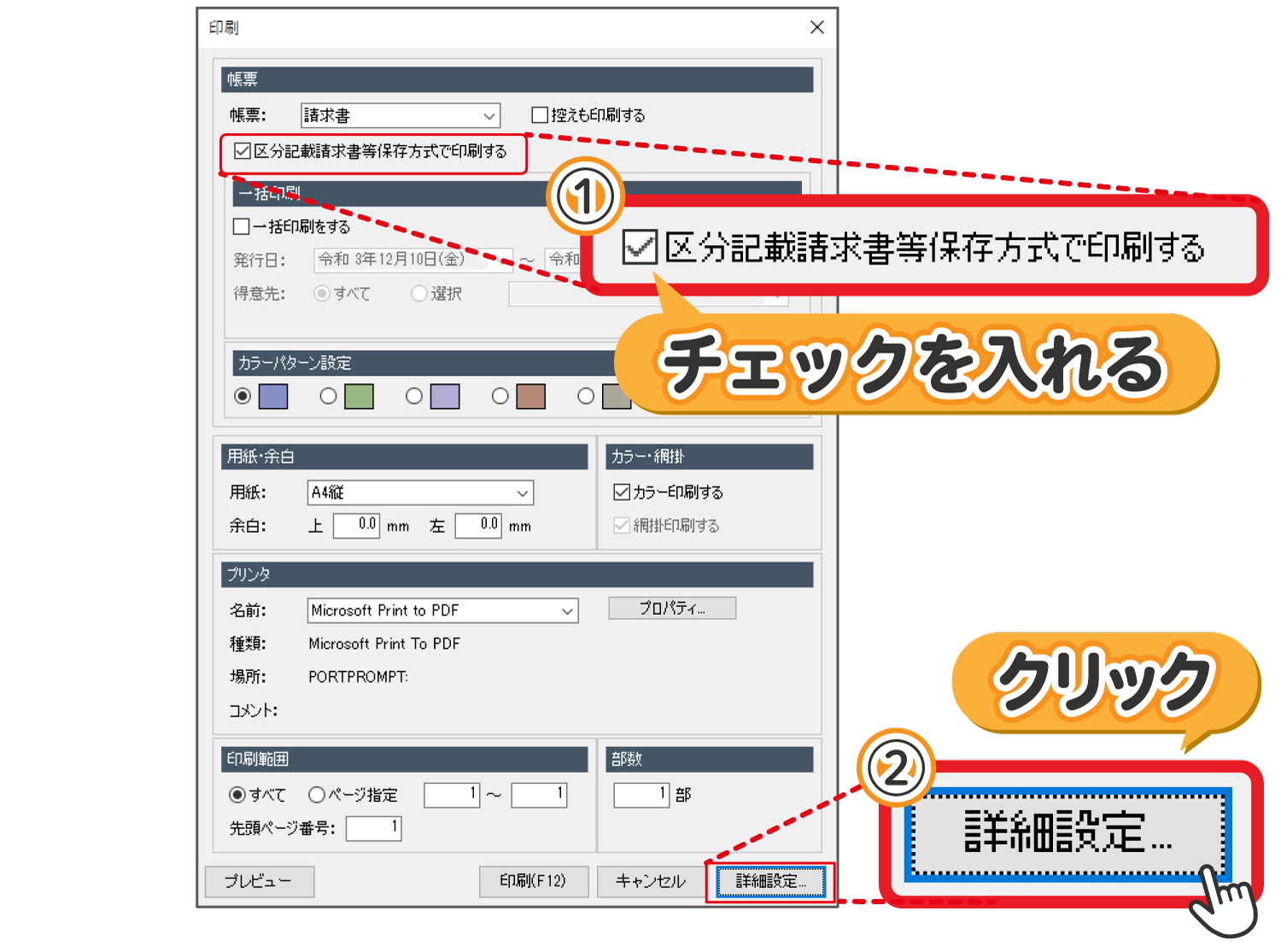
Task: Click the 余白 左 margin field
Action: 478,525
